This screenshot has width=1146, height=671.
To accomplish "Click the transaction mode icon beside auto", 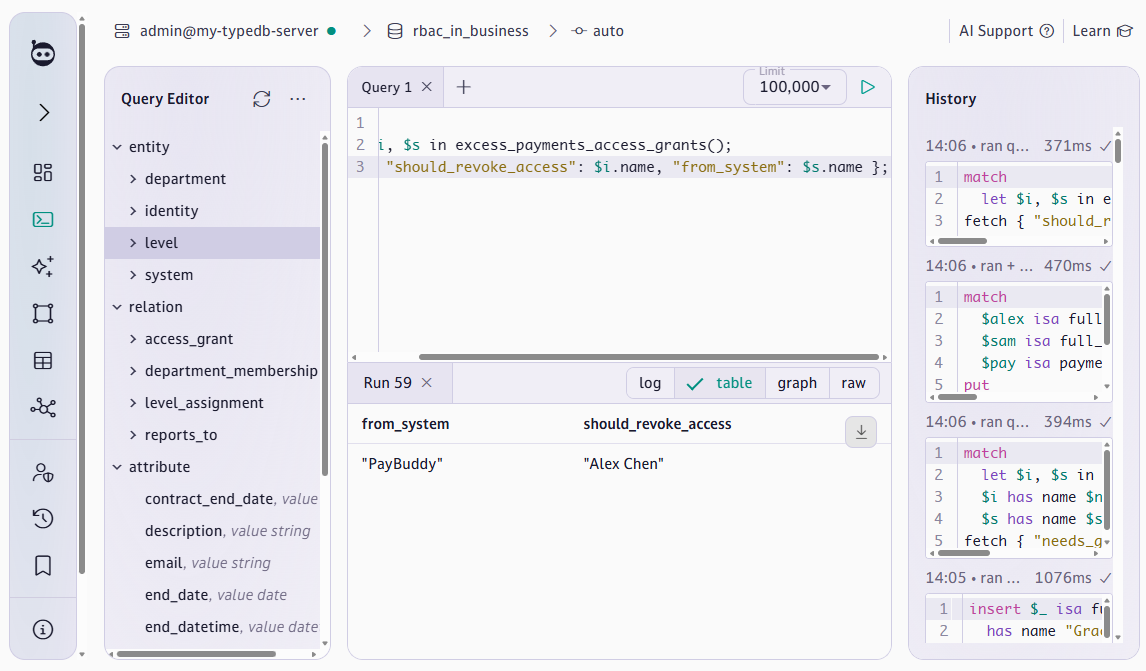I will tap(579, 31).
